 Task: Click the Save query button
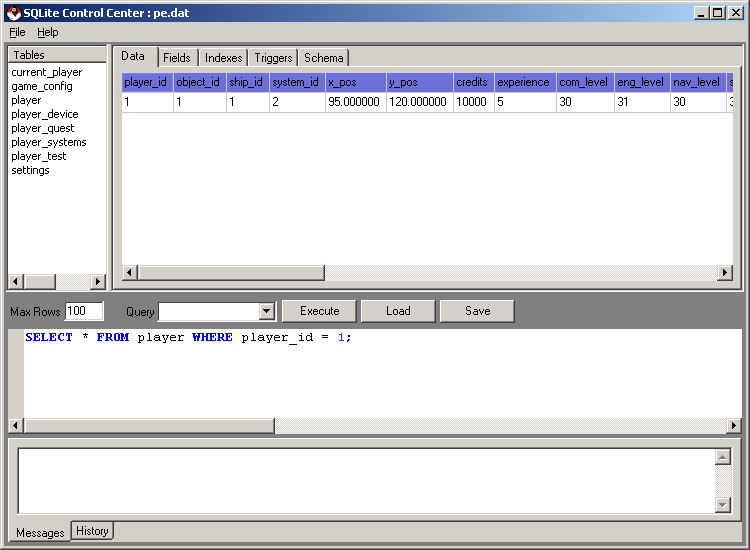(477, 311)
